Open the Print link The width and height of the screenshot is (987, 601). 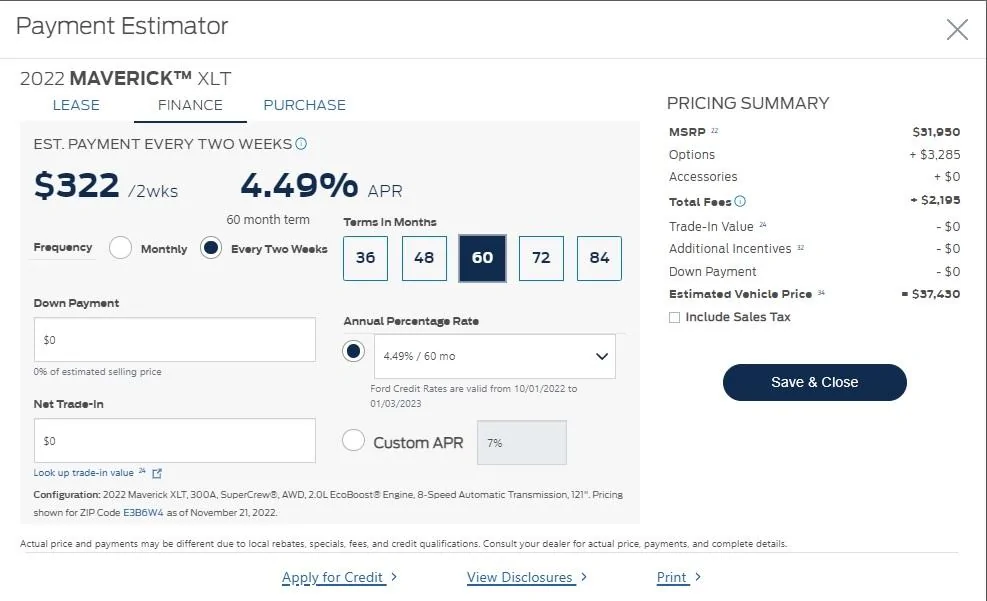(672, 577)
